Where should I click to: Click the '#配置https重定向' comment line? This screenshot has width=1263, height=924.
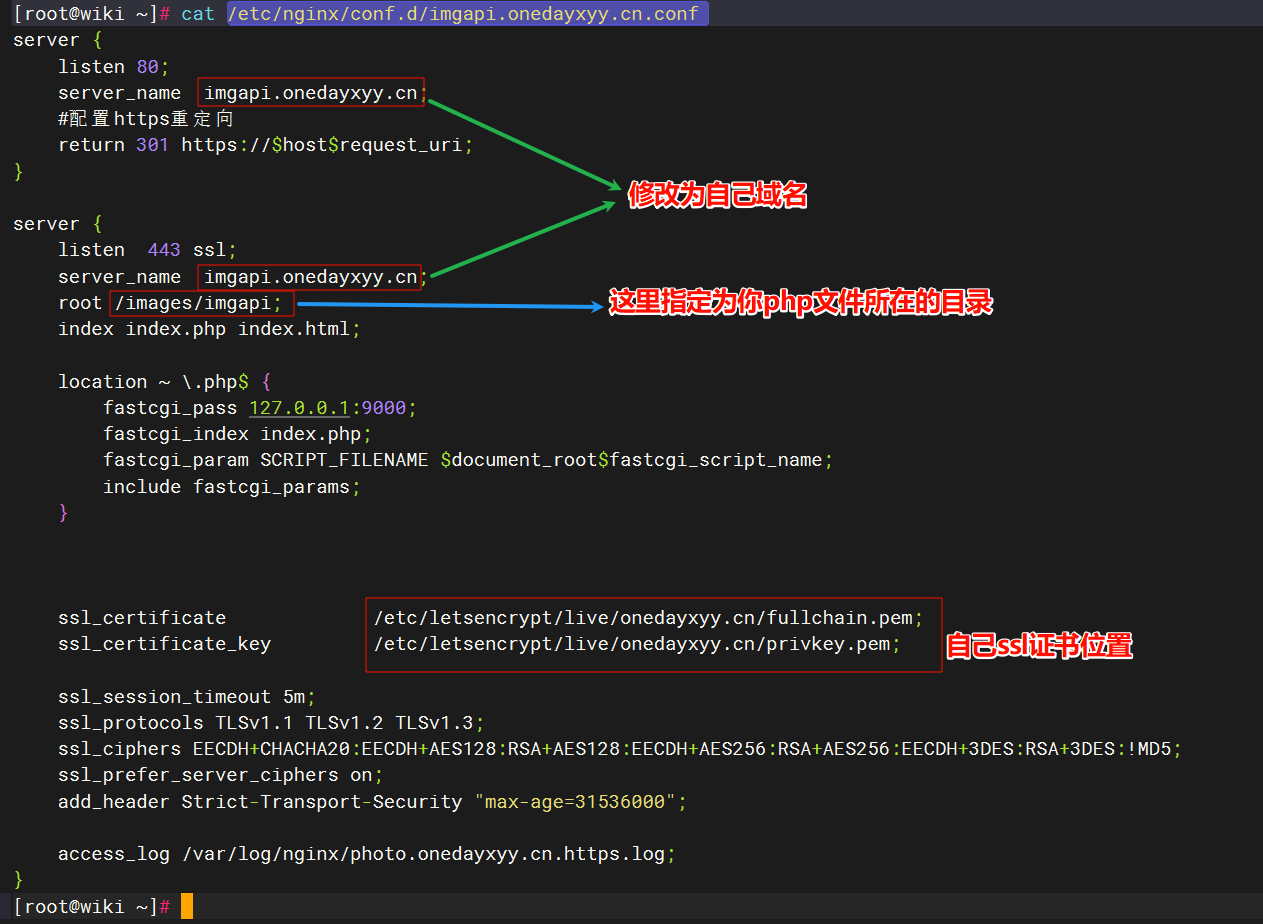click(x=146, y=119)
